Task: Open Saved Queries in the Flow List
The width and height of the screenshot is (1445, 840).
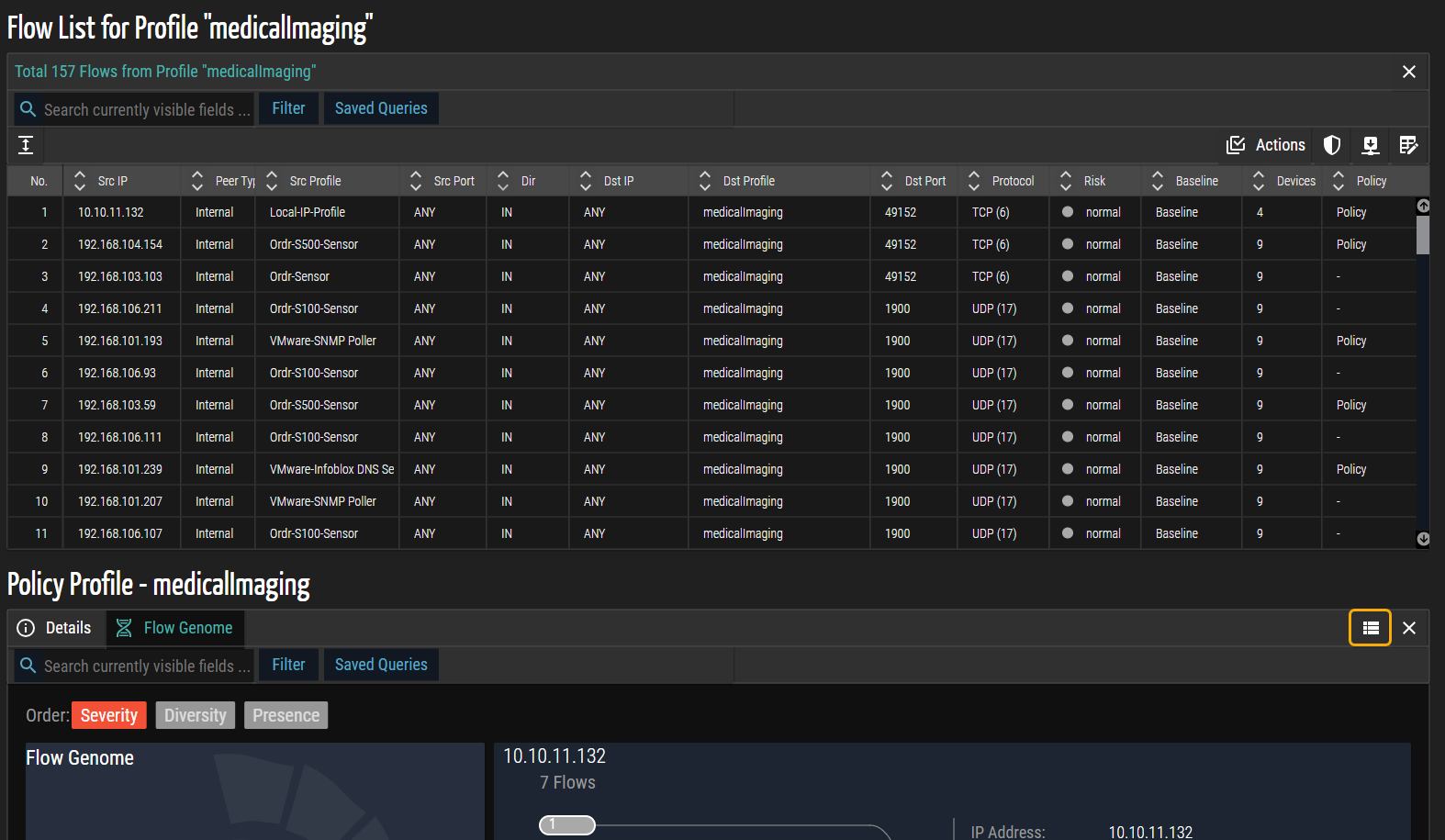Action: click(x=381, y=108)
